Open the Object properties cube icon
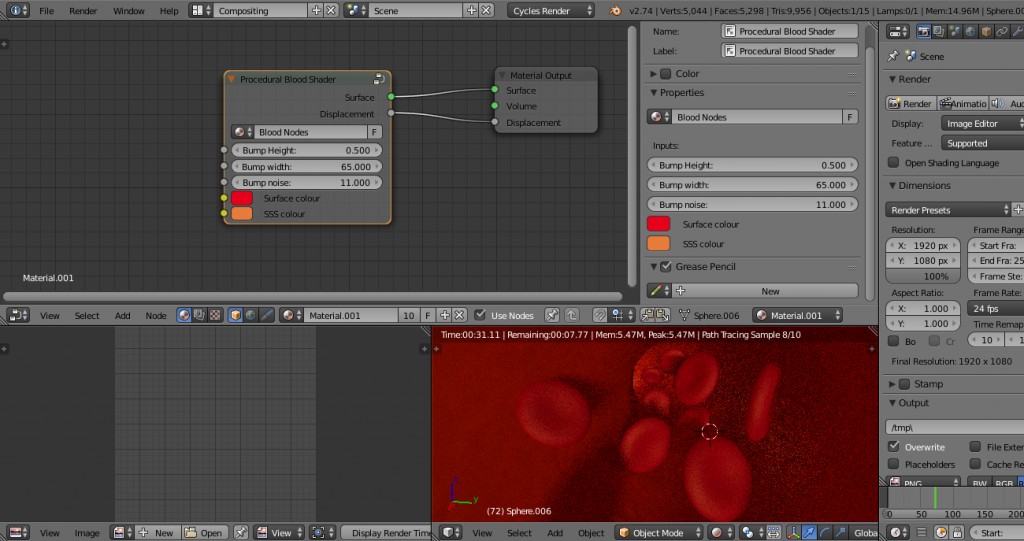Screen dimensions: 1024x541 coord(986,31)
